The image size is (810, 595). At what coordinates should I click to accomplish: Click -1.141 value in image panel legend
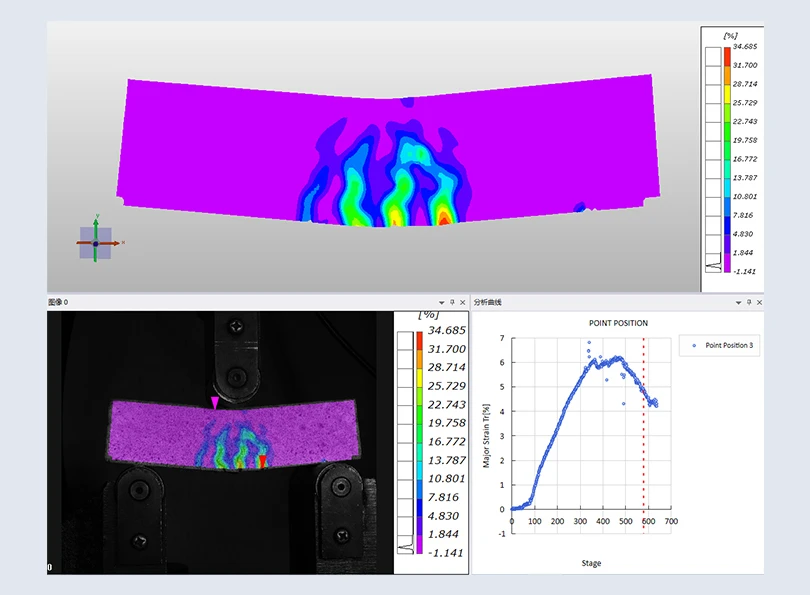(x=446, y=553)
